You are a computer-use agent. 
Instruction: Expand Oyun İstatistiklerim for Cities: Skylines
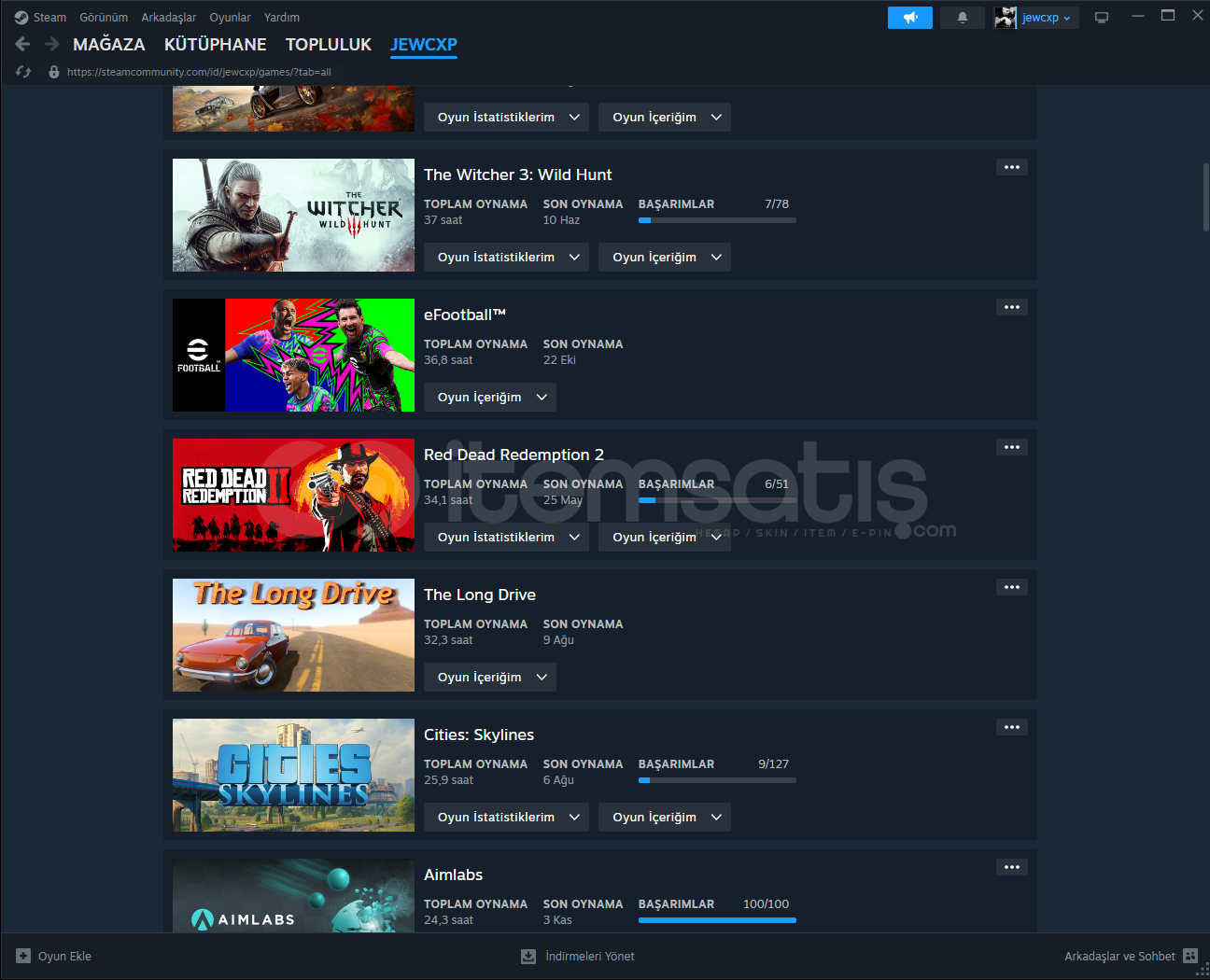506,818
